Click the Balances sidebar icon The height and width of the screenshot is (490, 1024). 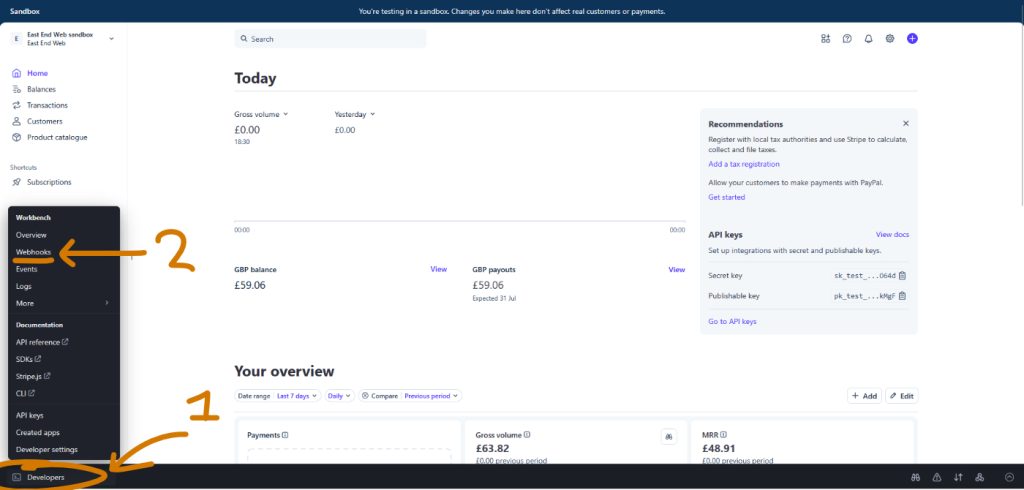coord(17,90)
